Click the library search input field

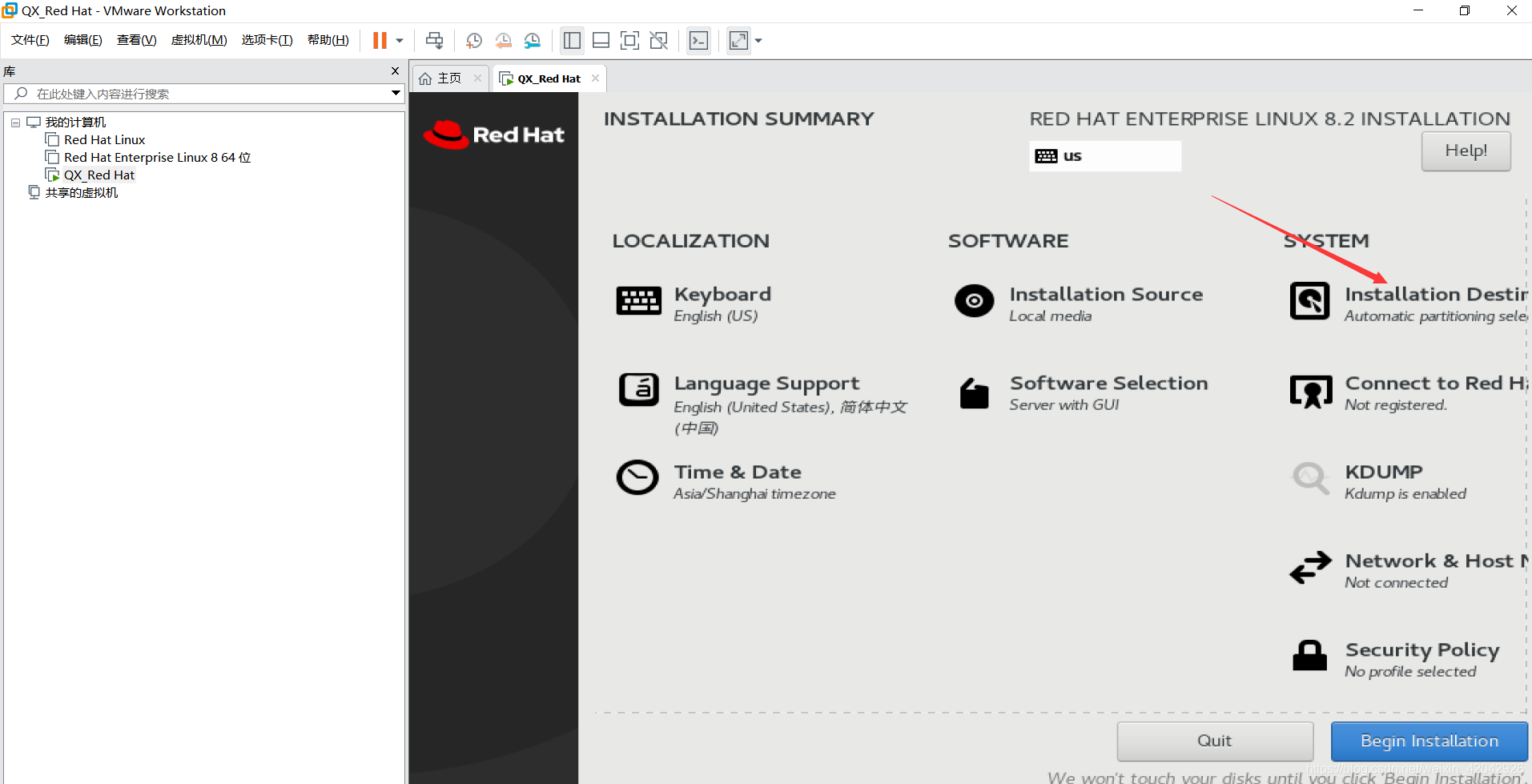(x=204, y=94)
